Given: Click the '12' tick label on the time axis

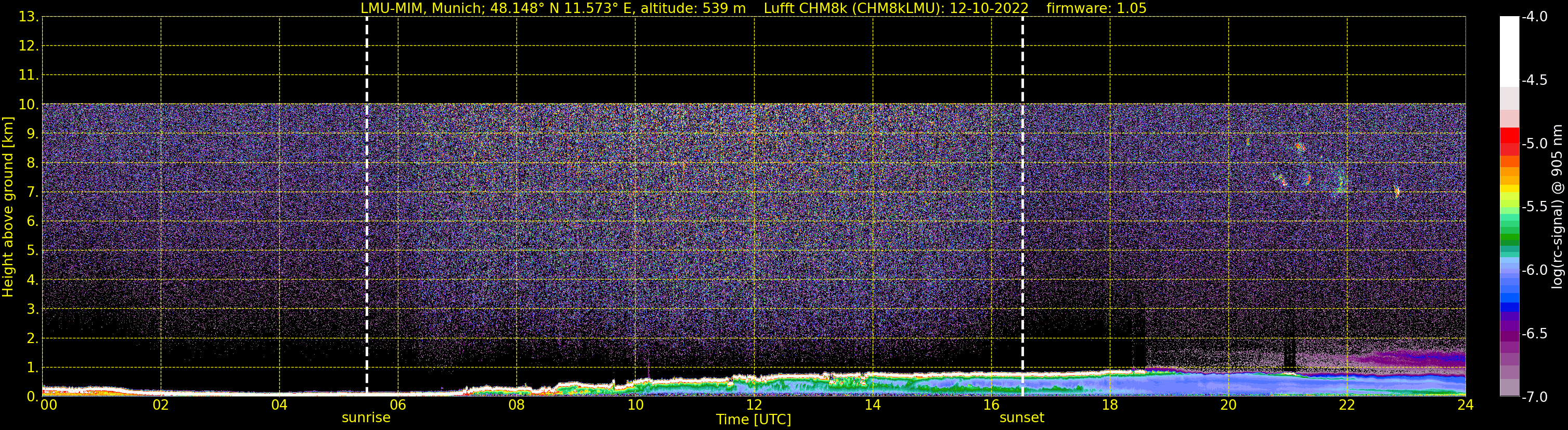Looking at the screenshot, I should pos(754,405).
